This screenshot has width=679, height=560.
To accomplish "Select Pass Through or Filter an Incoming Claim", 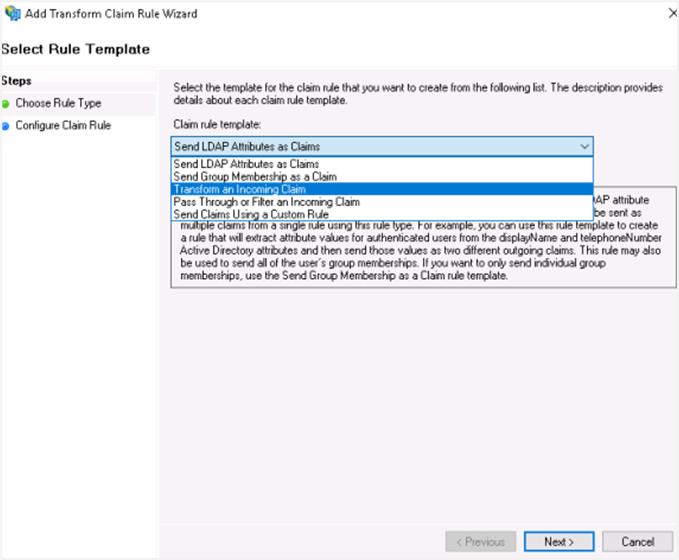I will 266,201.
